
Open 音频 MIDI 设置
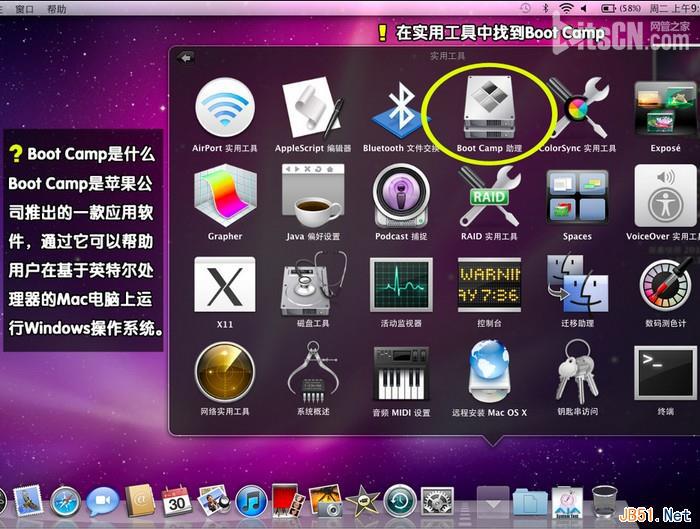click(400, 372)
